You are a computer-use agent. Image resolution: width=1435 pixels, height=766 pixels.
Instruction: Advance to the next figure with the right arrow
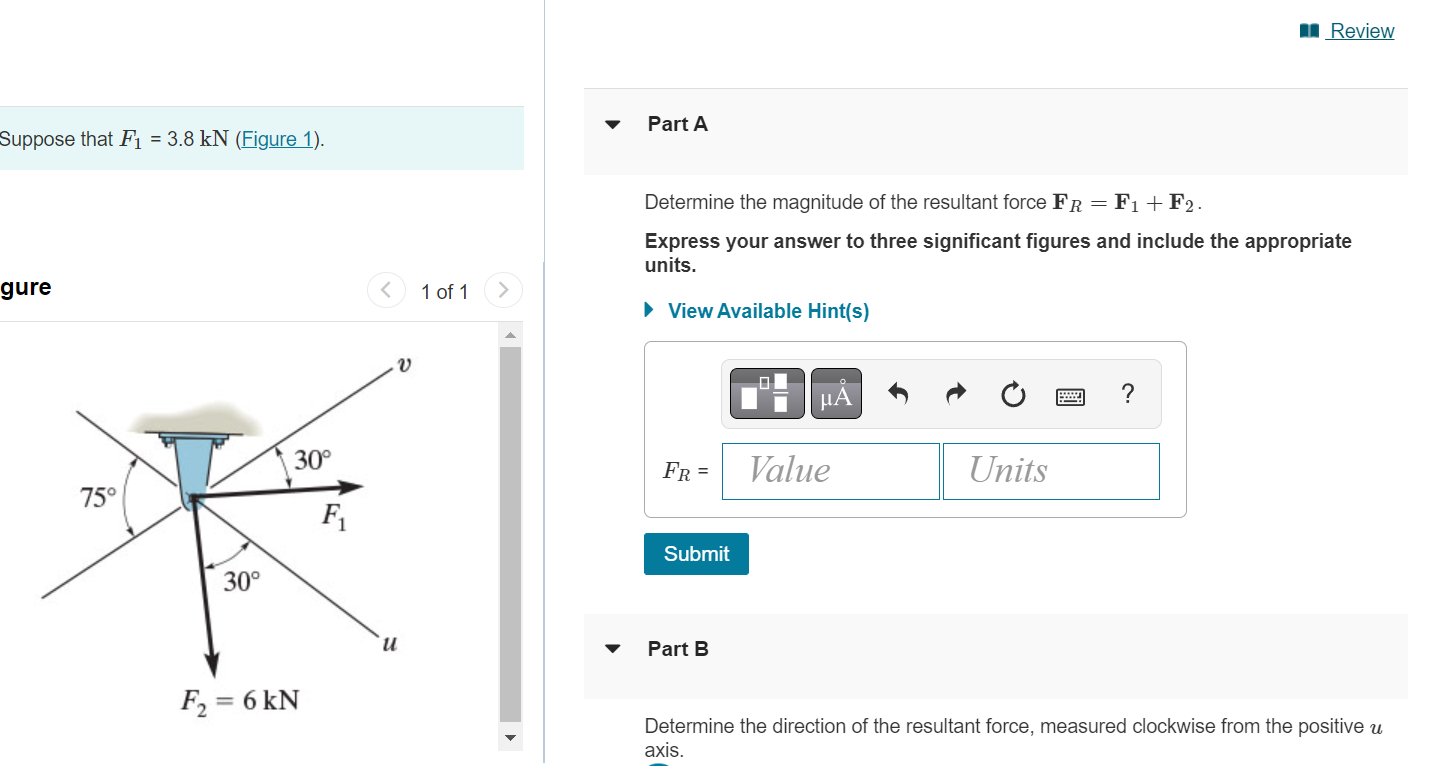[x=503, y=290]
